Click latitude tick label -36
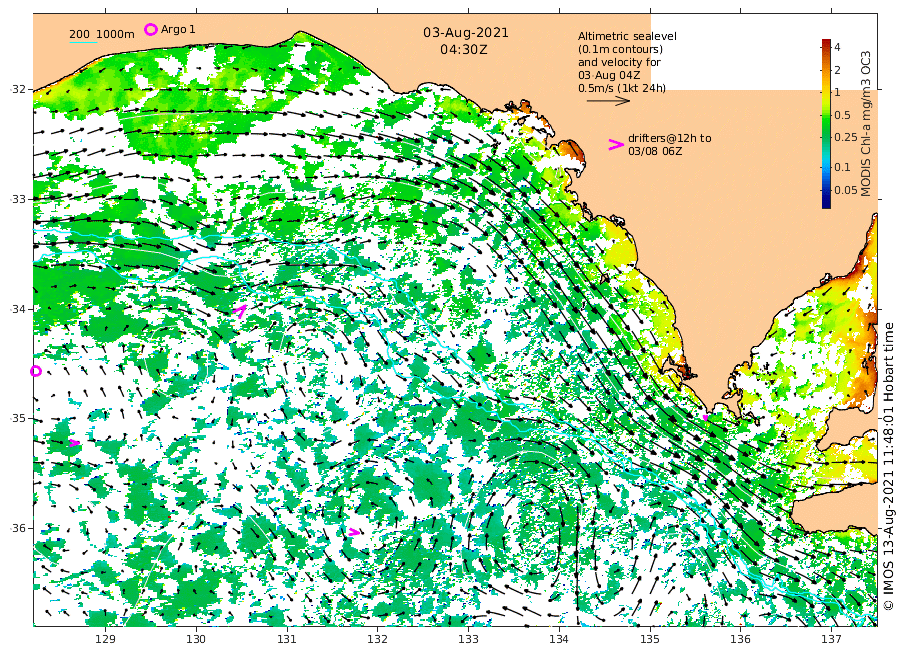The image size is (900, 660). coord(18,528)
